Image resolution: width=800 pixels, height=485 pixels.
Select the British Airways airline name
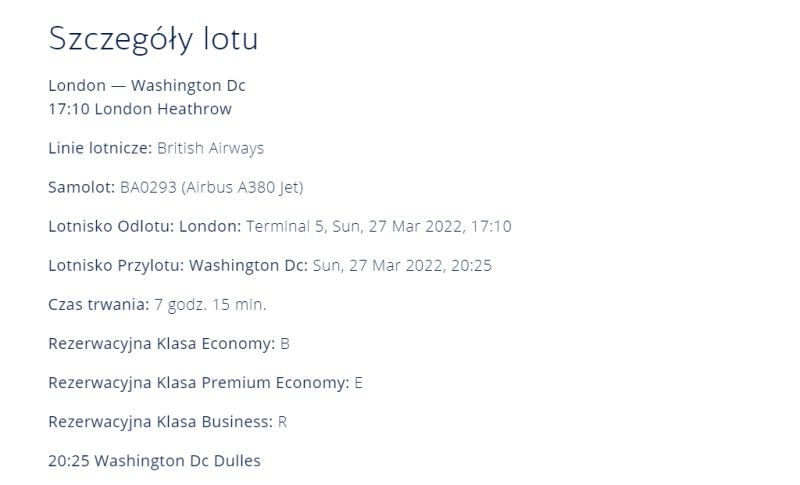(210, 148)
